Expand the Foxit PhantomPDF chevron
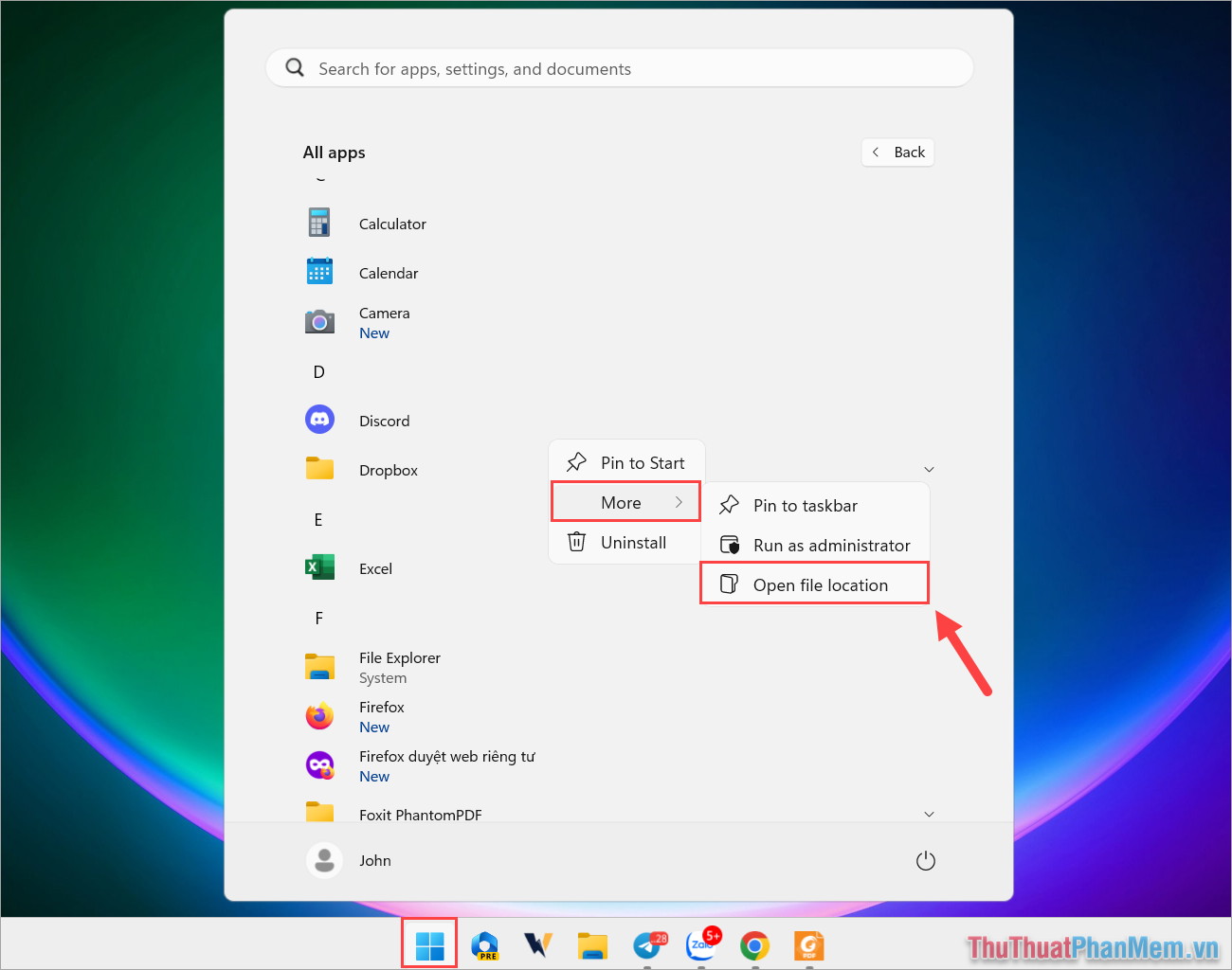Screen dimensions: 1232x970 (x=929, y=814)
